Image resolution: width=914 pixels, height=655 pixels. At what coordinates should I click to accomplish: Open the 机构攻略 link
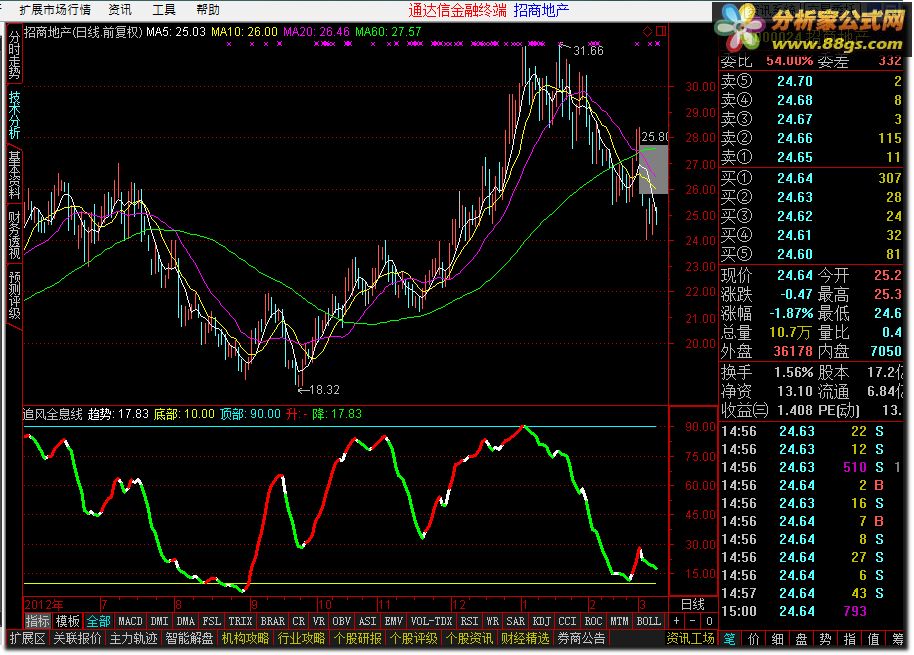(245, 639)
